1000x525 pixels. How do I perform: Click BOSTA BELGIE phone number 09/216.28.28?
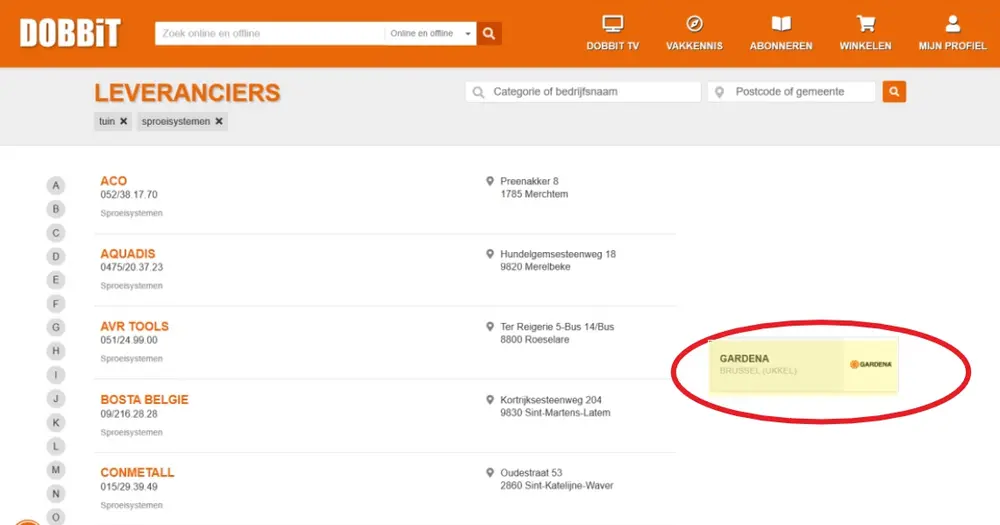click(129, 414)
